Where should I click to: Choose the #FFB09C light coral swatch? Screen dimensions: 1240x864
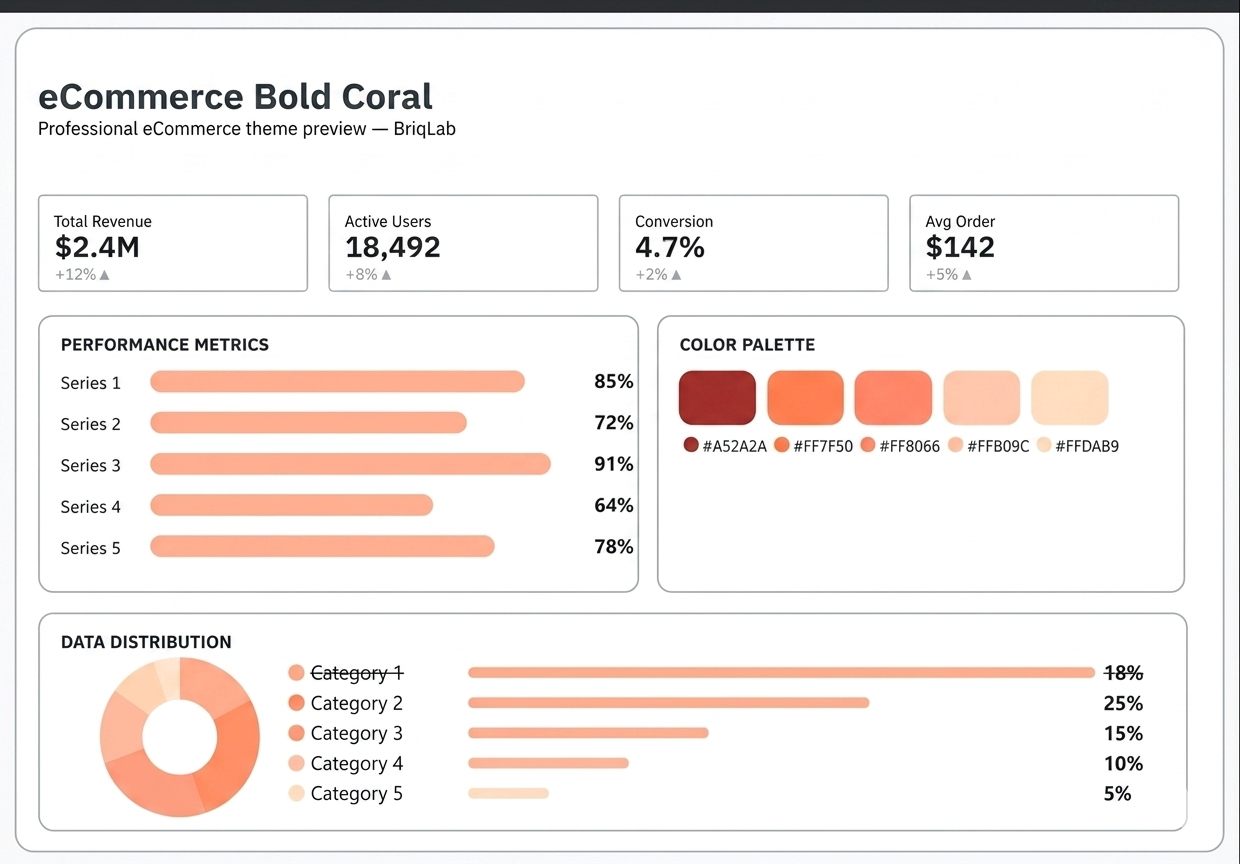pos(981,398)
